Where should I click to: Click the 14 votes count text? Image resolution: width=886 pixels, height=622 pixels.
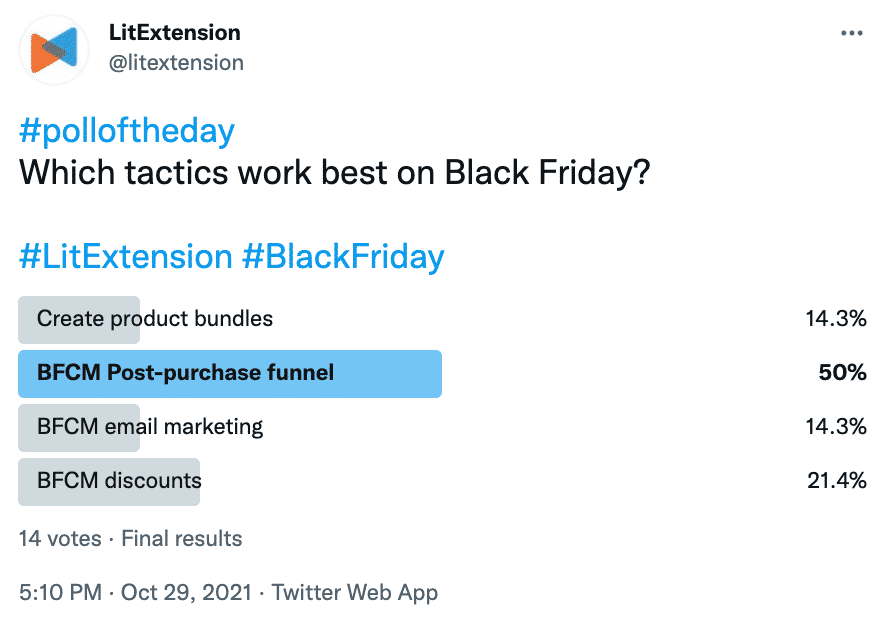click(x=60, y=538)
